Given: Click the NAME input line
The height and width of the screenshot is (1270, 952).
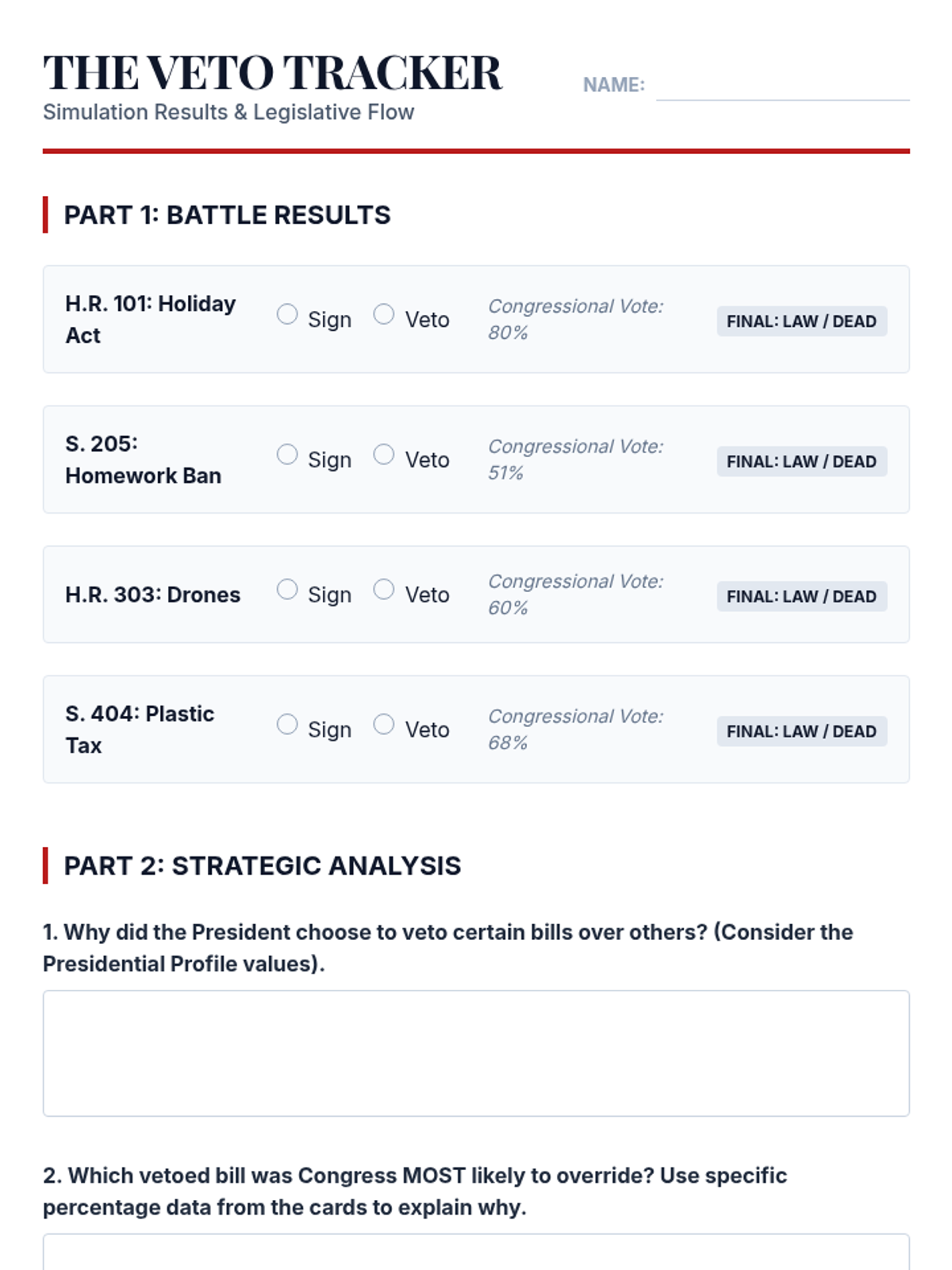Looking at the screenshot, I should point(782,86).
